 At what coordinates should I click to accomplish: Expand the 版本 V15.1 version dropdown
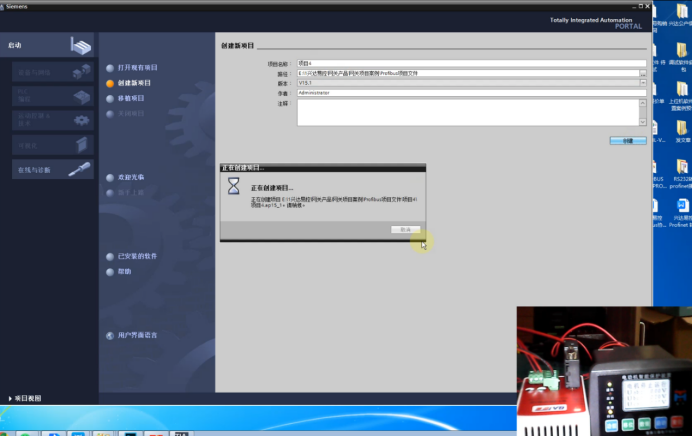point(643,83)
